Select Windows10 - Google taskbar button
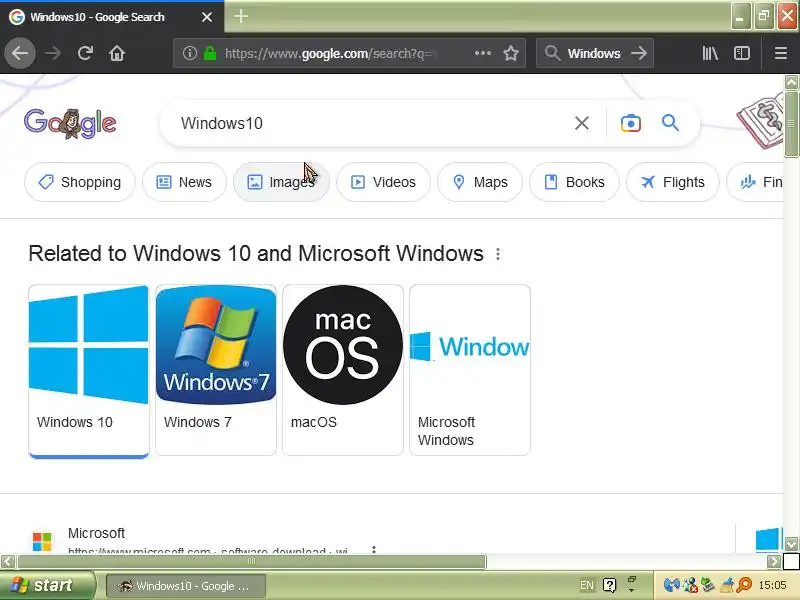This screenshot has width=800, height=600. (186, 586)
